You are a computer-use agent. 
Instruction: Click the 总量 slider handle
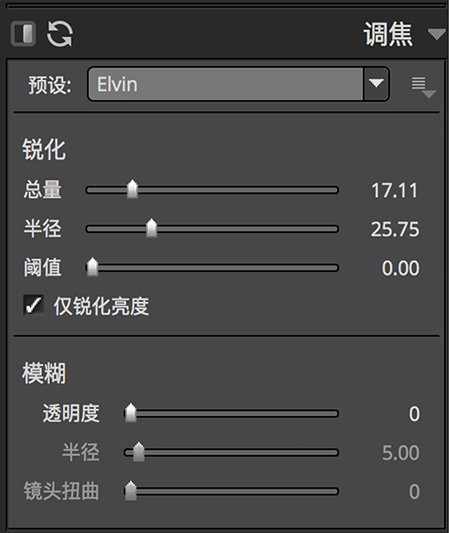(132, 189)
